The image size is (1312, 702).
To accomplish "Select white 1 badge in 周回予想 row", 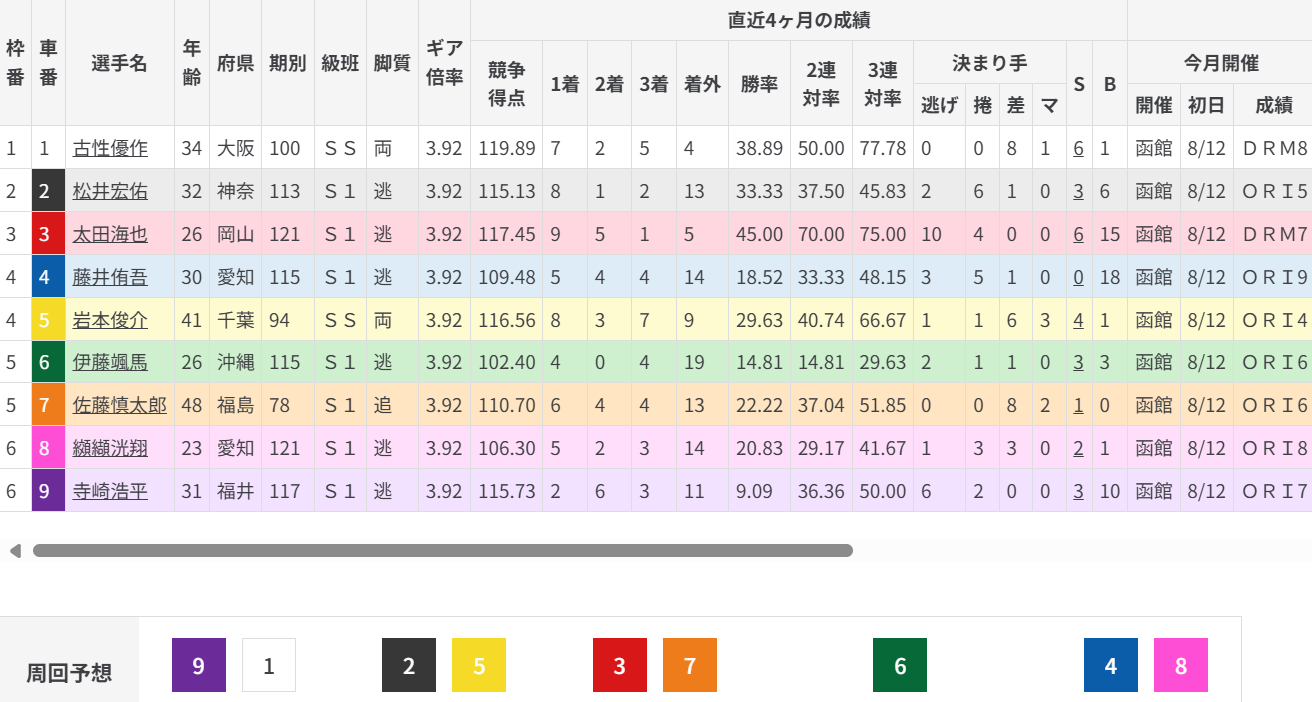I will 269,665.
